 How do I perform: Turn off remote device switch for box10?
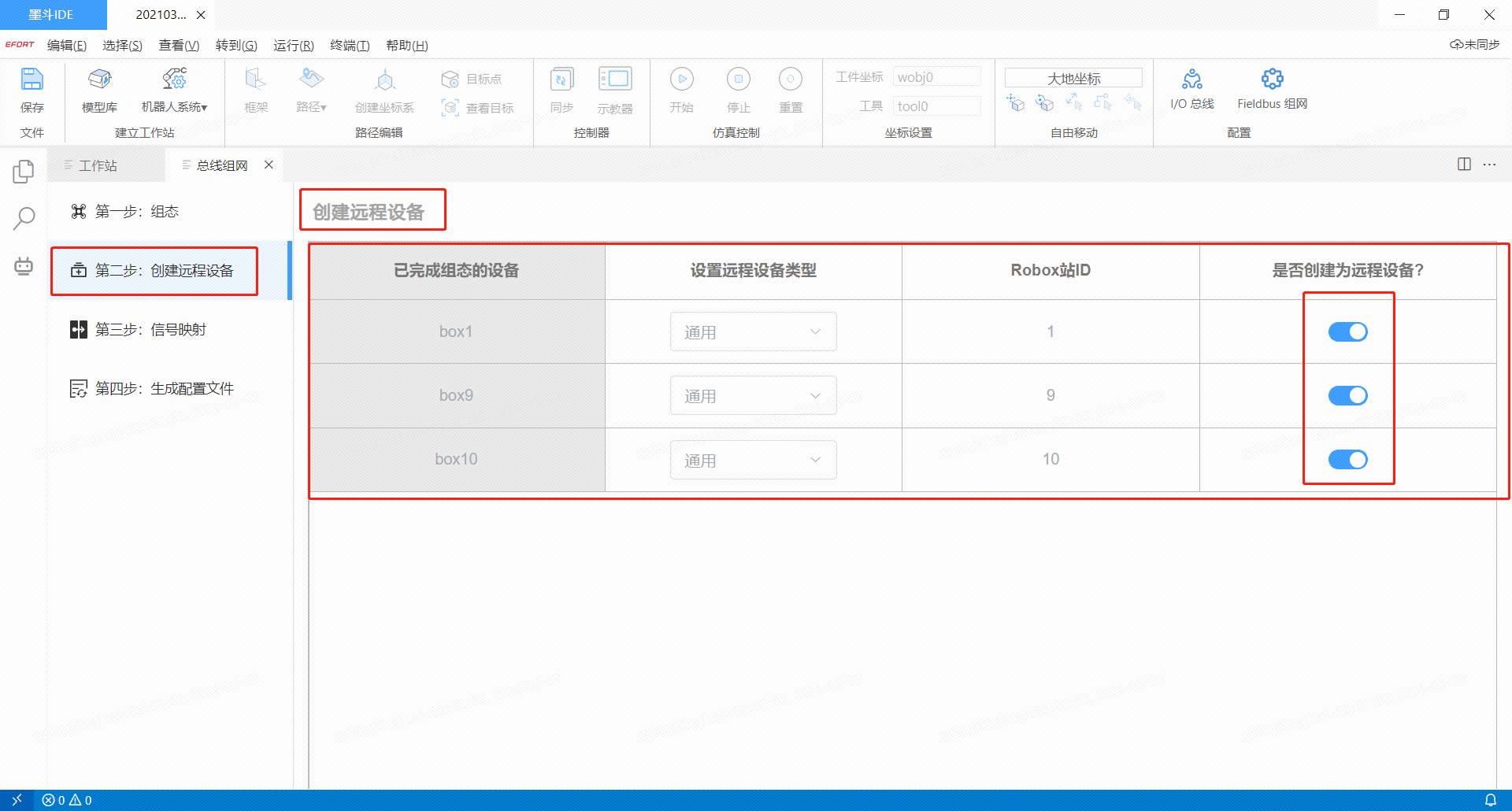tap(1347, 460)
